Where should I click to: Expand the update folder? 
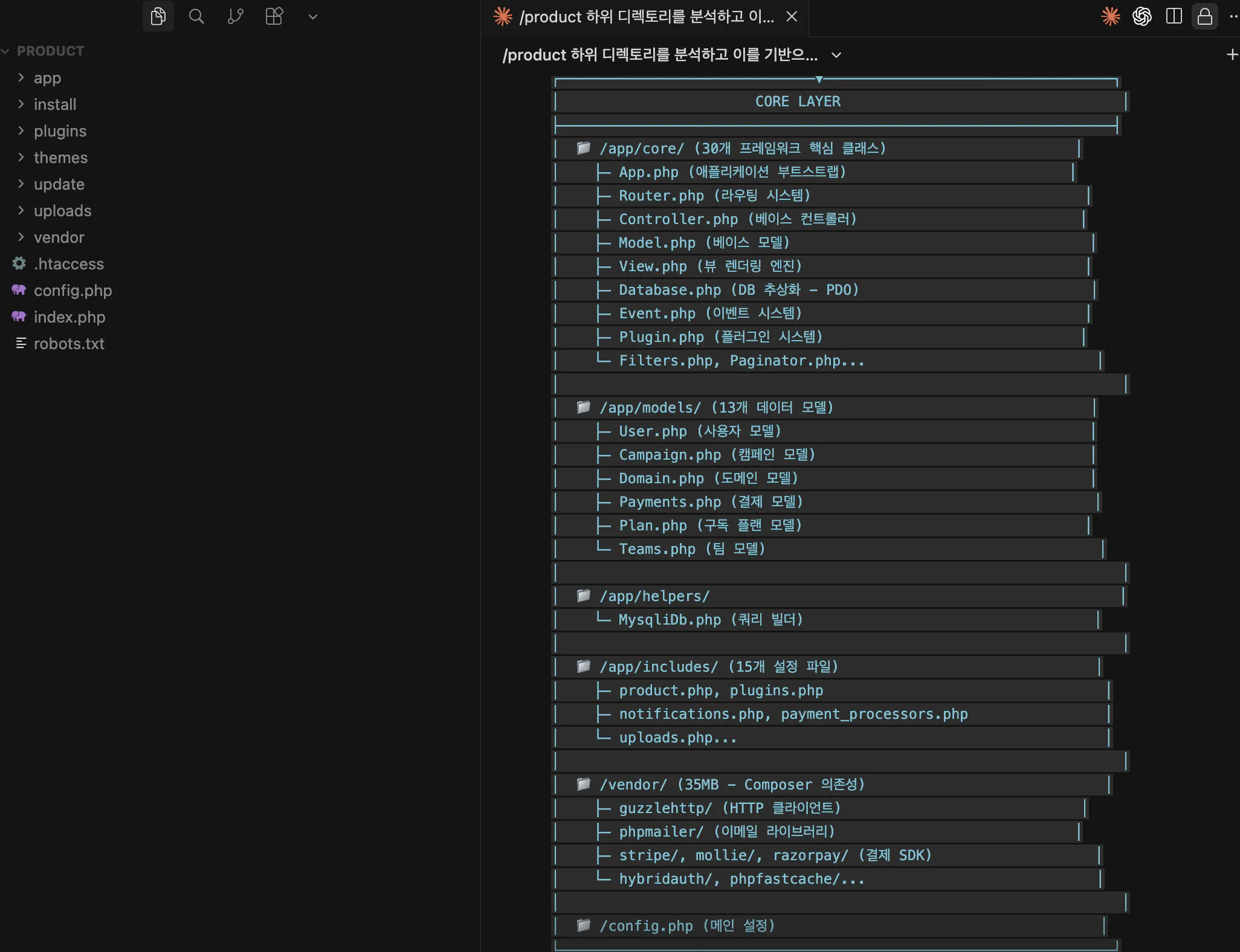59,184
